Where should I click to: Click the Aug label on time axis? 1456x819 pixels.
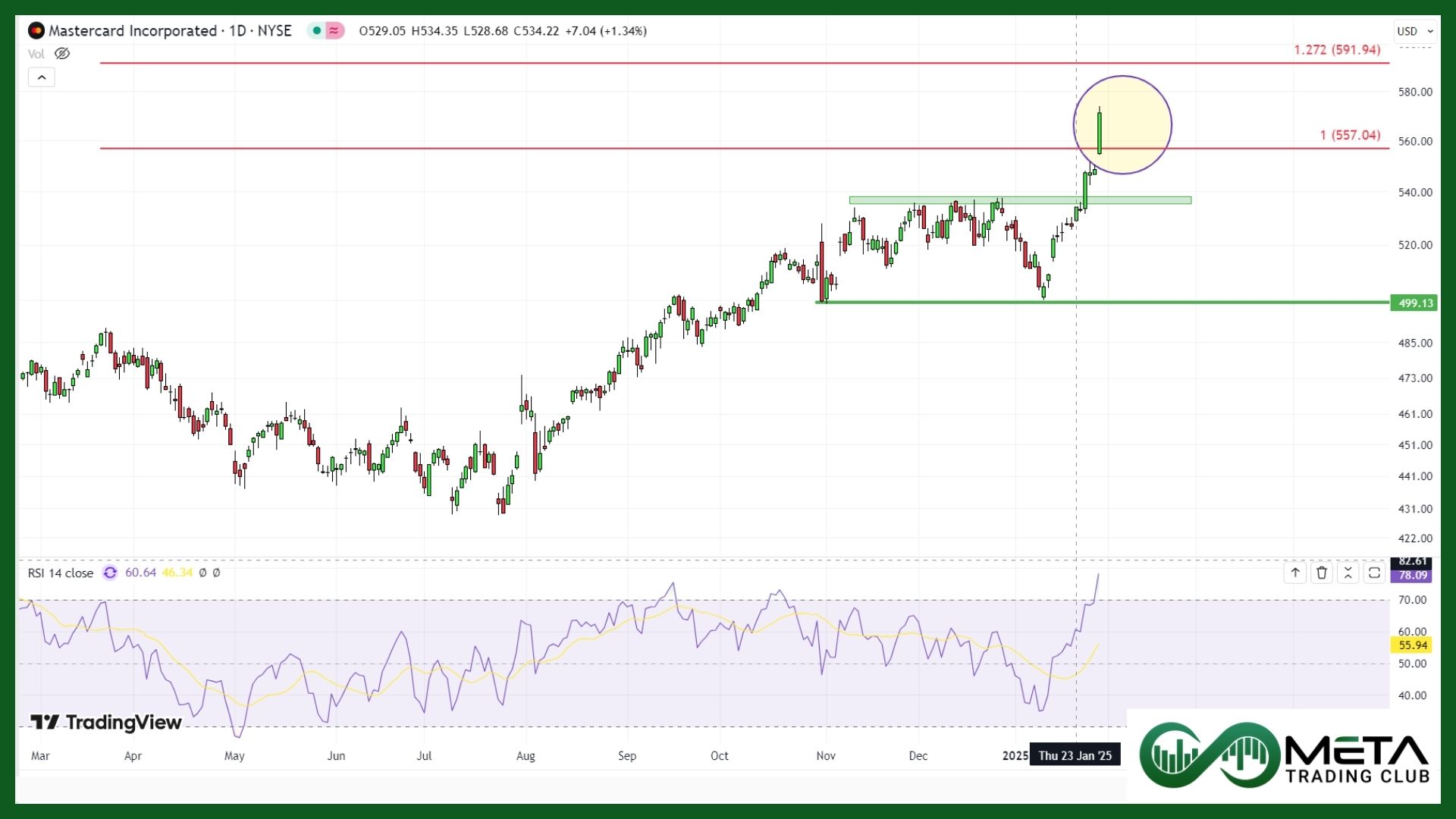(526, 756)
